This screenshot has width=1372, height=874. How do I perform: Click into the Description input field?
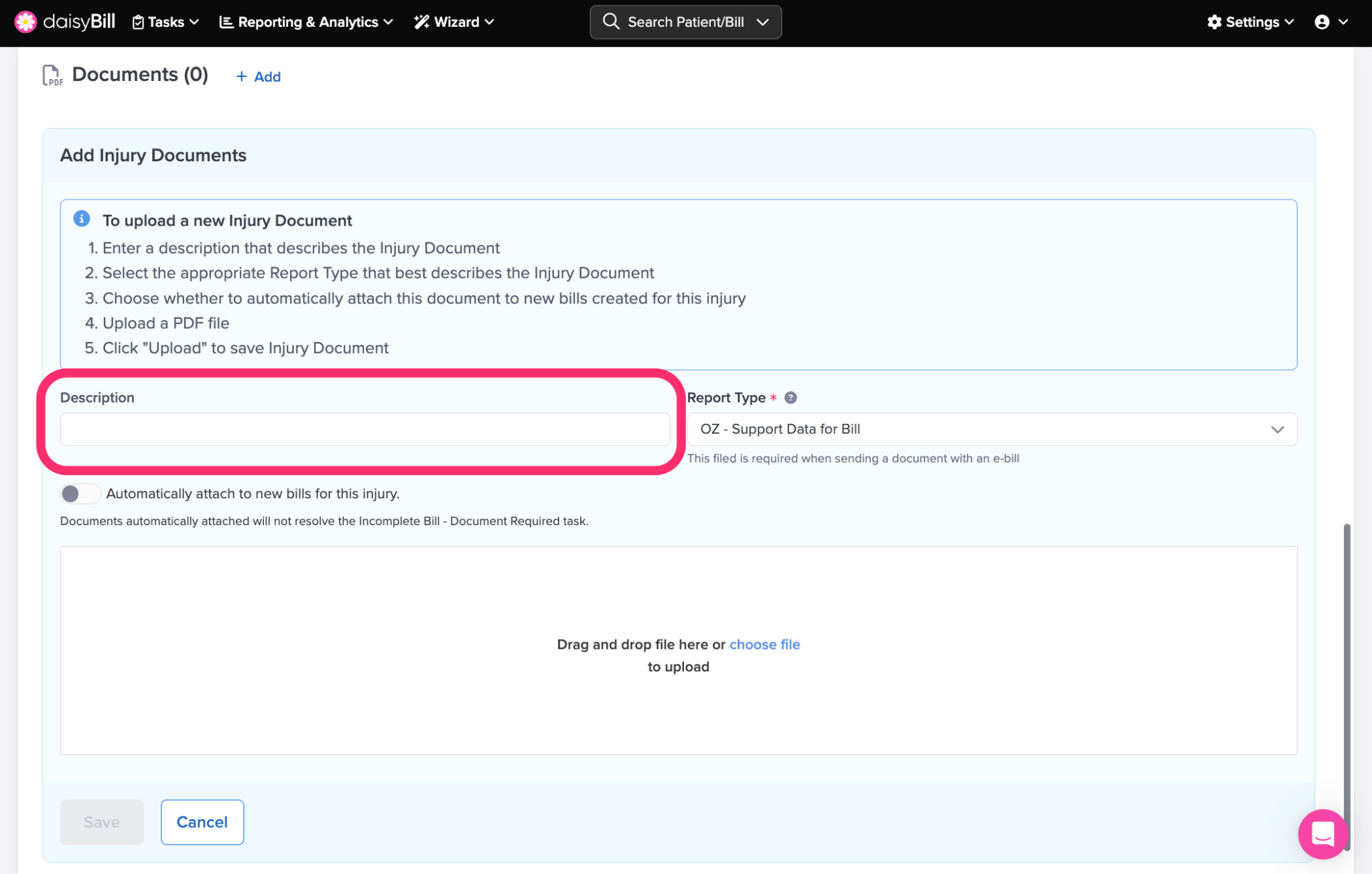tap(364, 429)
